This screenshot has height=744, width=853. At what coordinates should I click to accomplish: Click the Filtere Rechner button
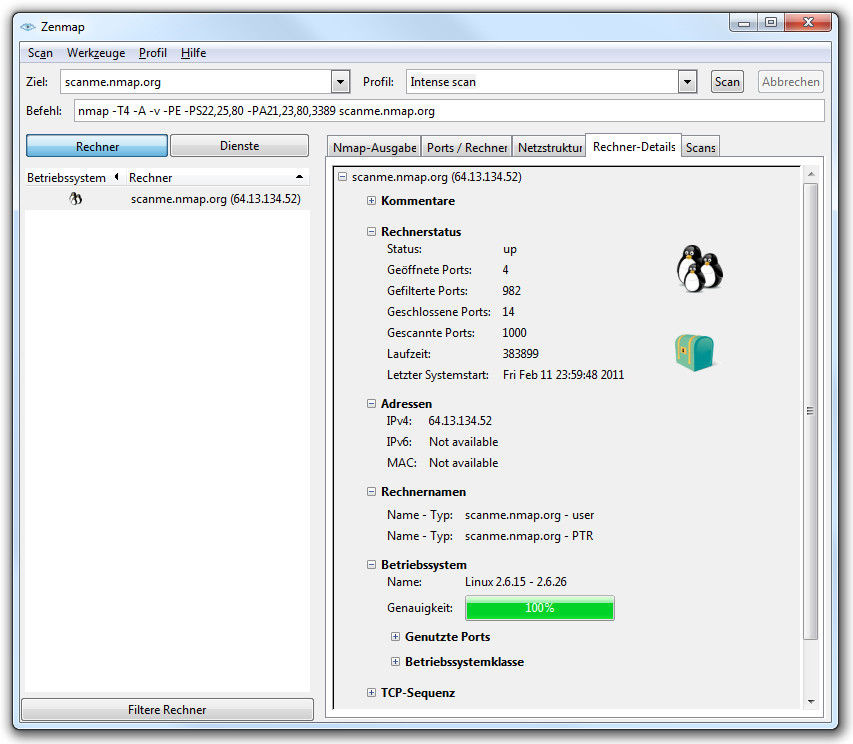pyautogui.click(x=167, y=710)
